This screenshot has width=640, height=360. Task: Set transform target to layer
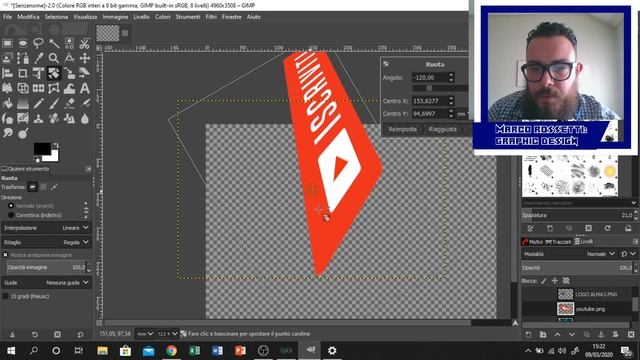pyautogui.click(x=32, y=187)
